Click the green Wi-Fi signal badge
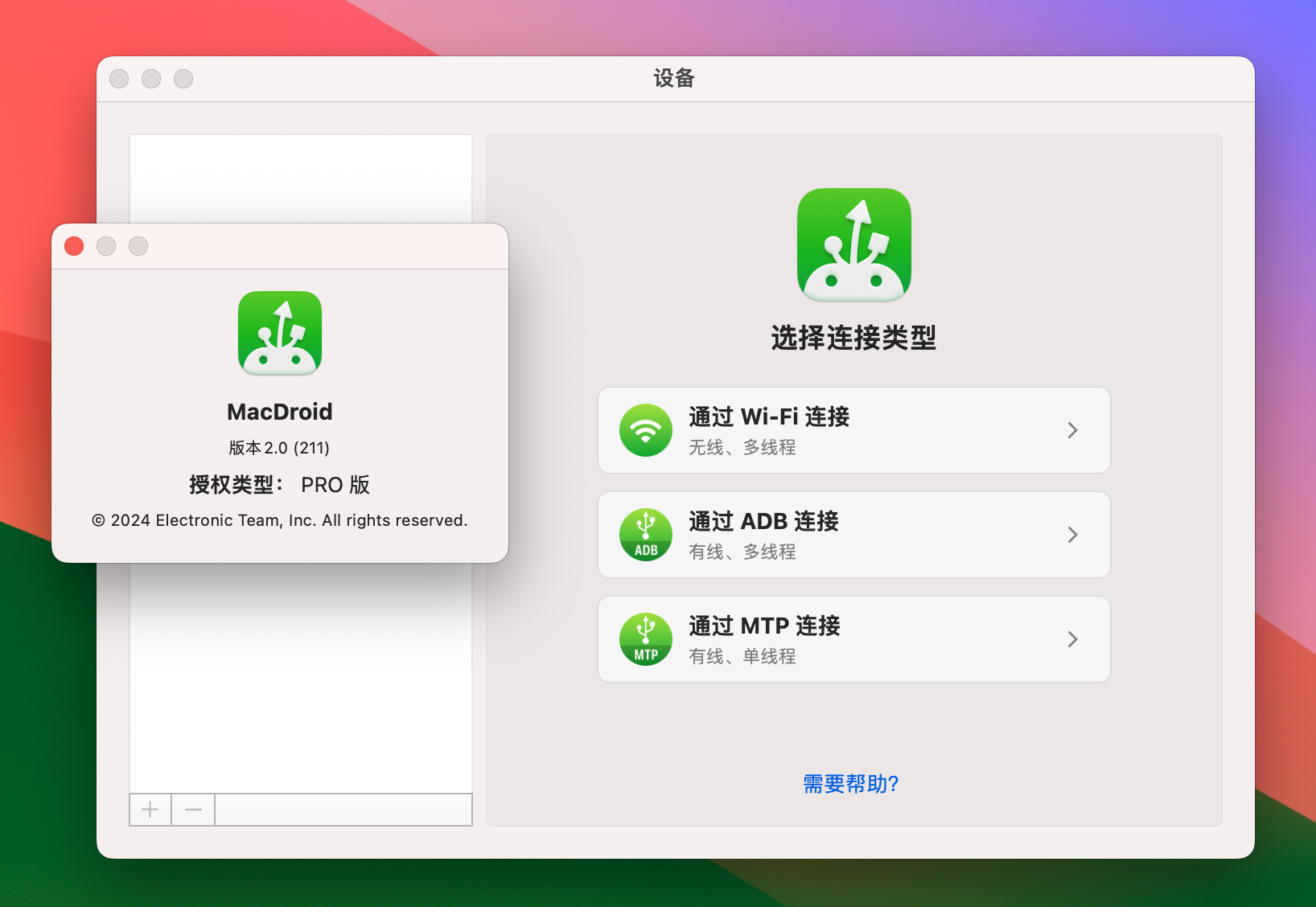The height and width of the screenshot is (907, 1316). pos(645,430)
